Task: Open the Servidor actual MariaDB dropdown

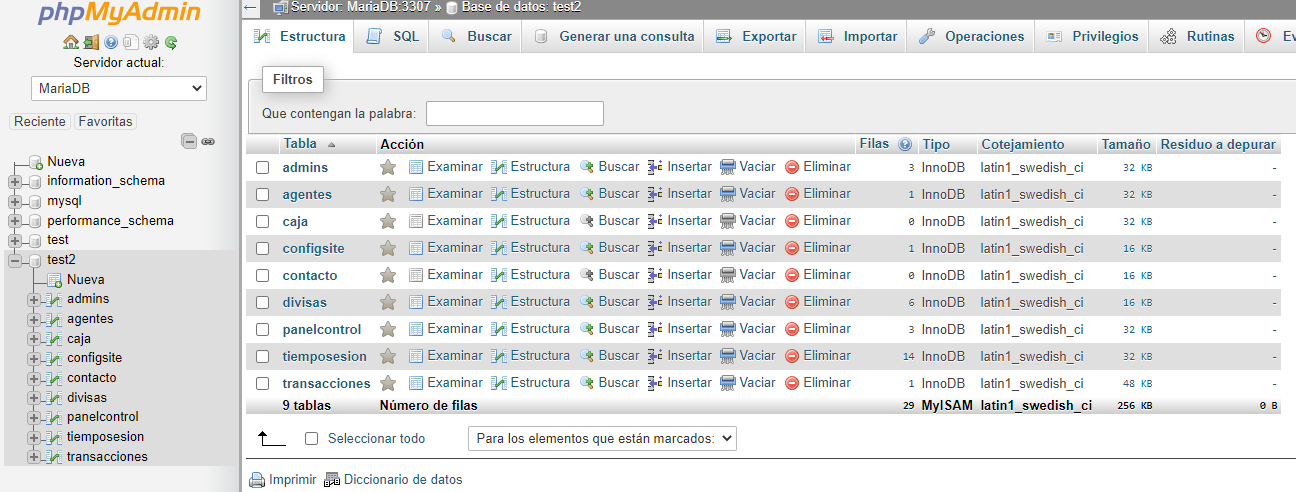Action: click(119, 88)
